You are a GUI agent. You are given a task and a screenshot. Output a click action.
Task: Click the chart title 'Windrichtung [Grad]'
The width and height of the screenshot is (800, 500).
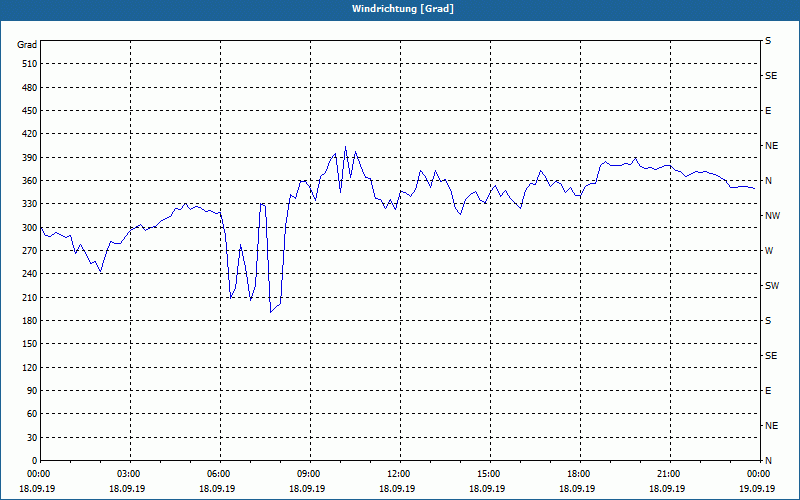403,9
